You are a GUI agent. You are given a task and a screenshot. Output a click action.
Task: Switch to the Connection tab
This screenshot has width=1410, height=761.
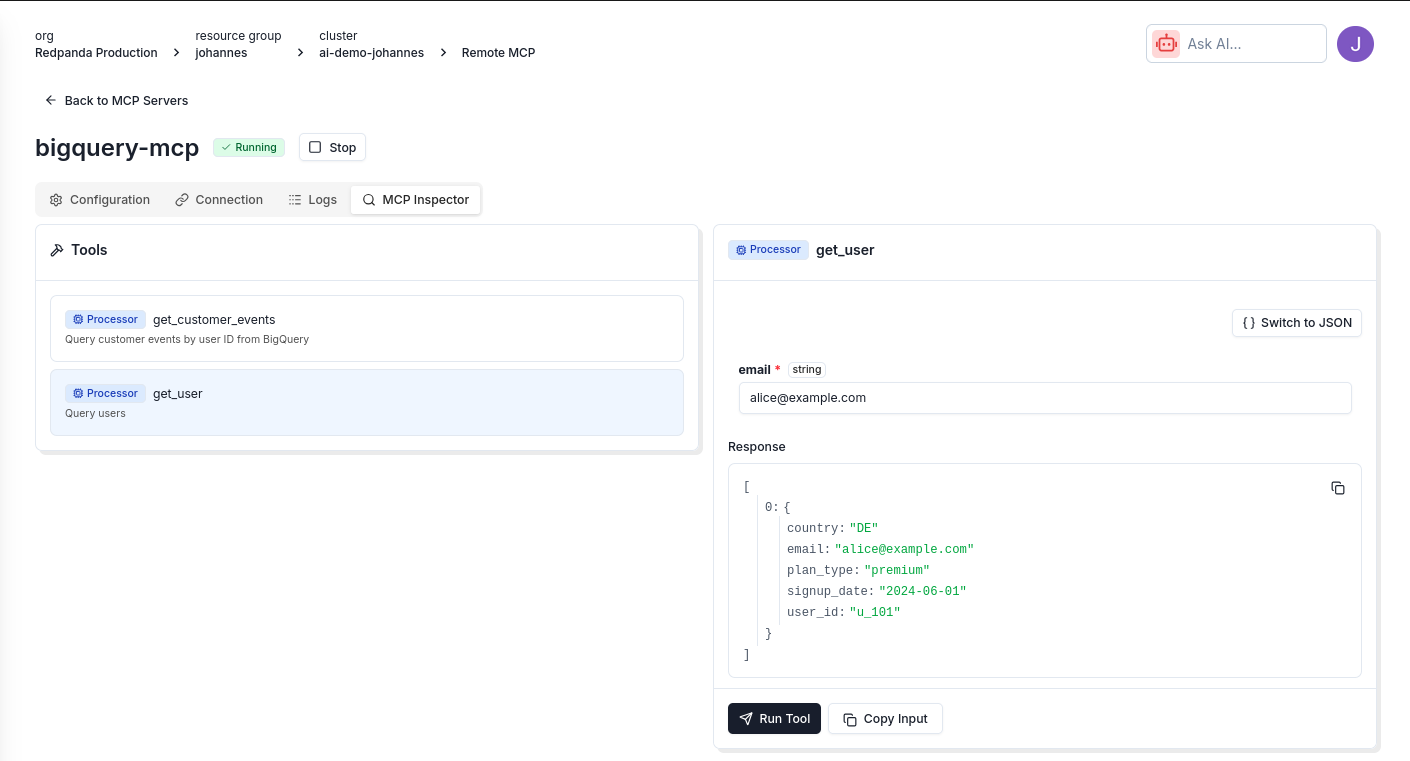219,200
